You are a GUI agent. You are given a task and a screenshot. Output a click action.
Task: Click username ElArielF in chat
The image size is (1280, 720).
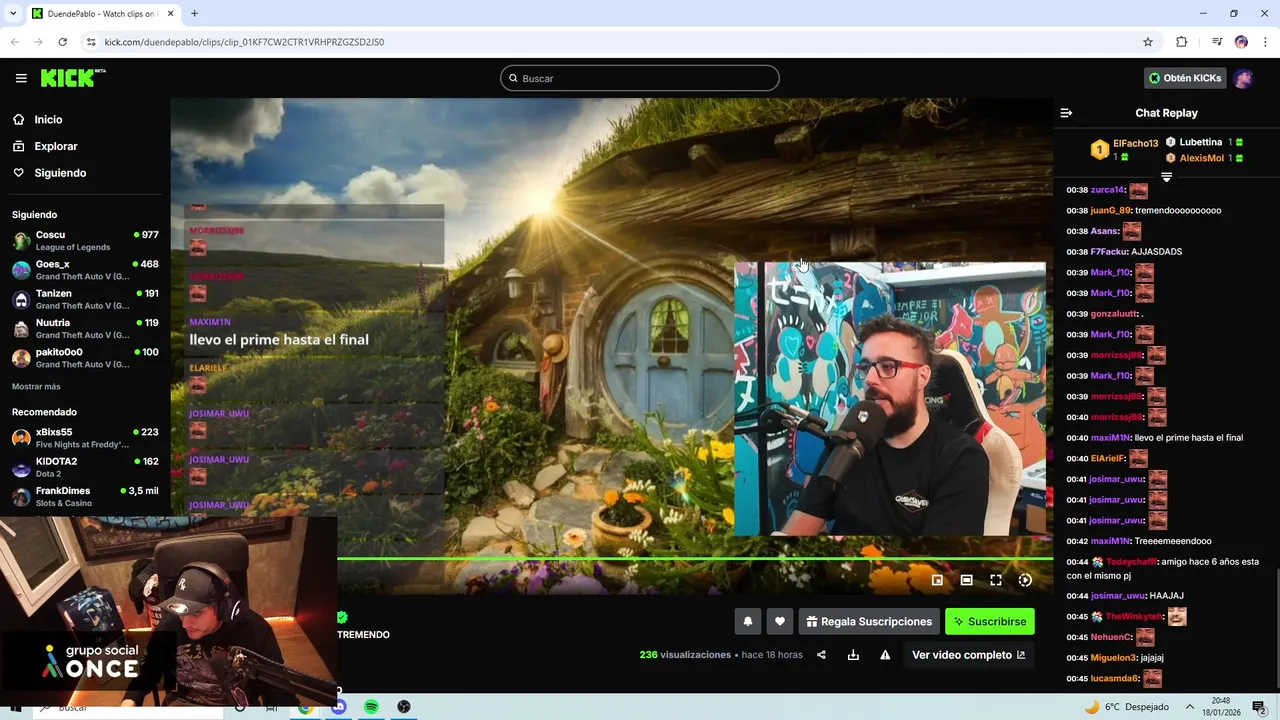coord(1108,459)
